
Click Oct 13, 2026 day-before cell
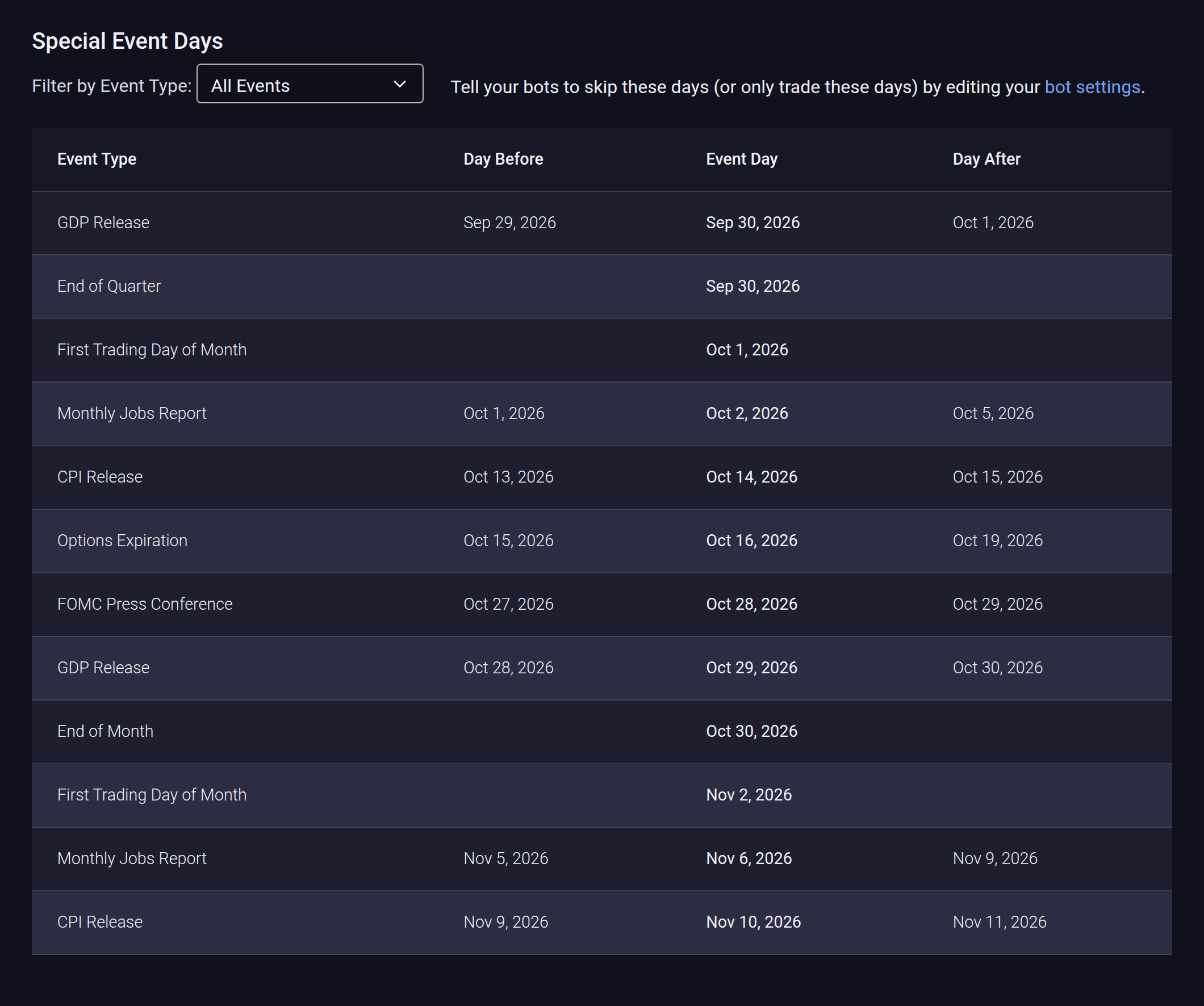pyautogui.click(x=508, y=477)
